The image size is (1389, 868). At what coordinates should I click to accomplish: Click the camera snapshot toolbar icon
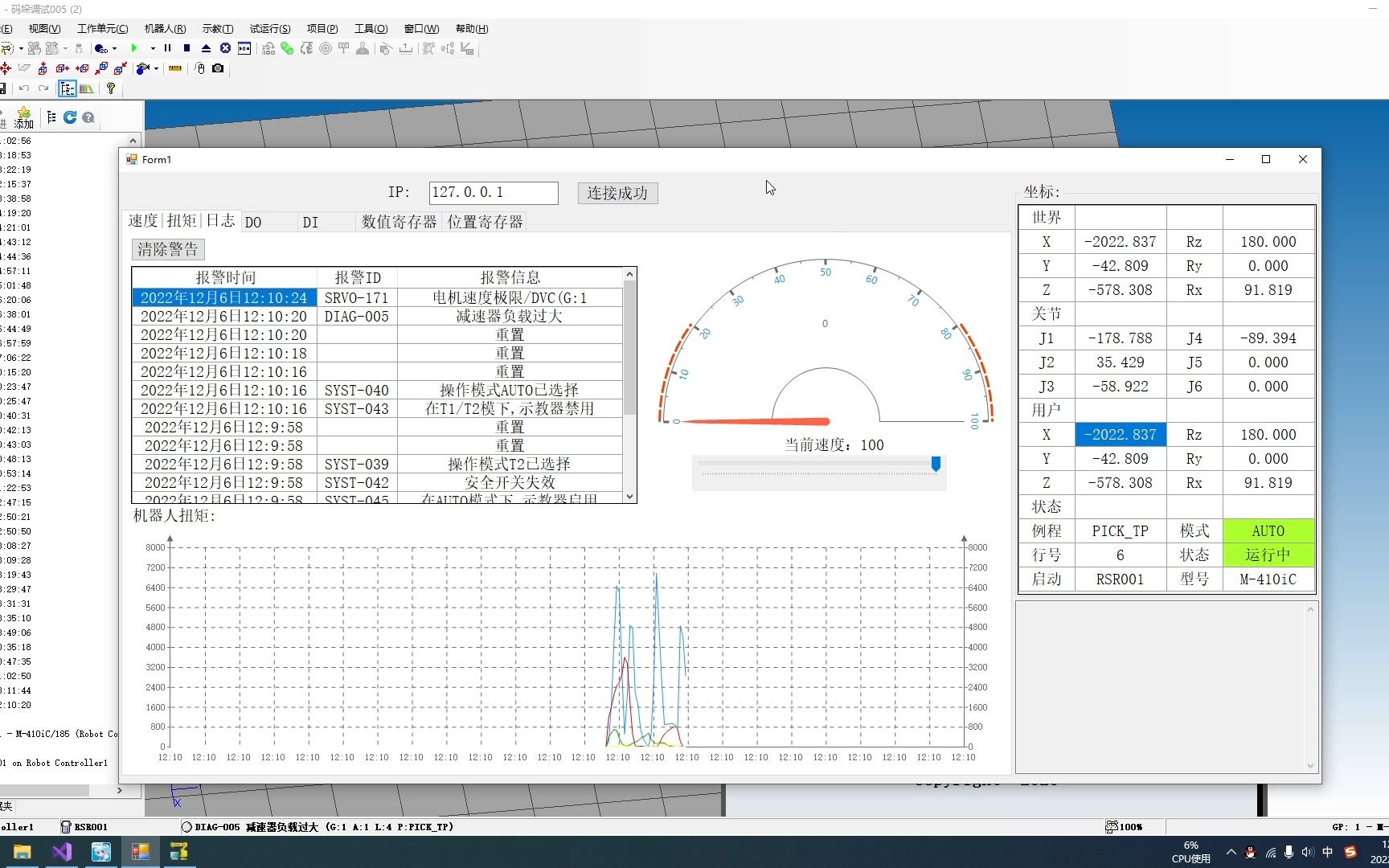click(218, 68)
